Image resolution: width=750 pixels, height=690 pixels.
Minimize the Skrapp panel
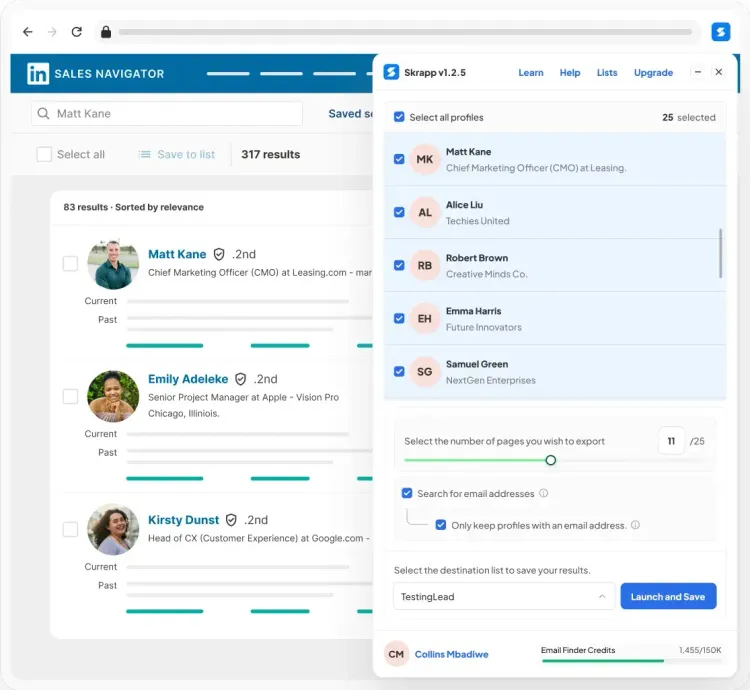coord(698,72)
